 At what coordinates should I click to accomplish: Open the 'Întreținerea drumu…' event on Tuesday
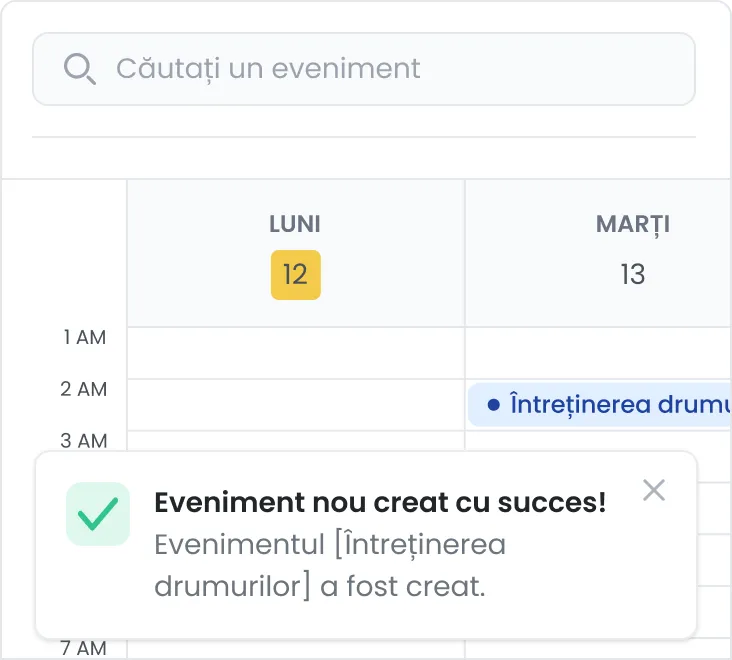tap(599, 405)
